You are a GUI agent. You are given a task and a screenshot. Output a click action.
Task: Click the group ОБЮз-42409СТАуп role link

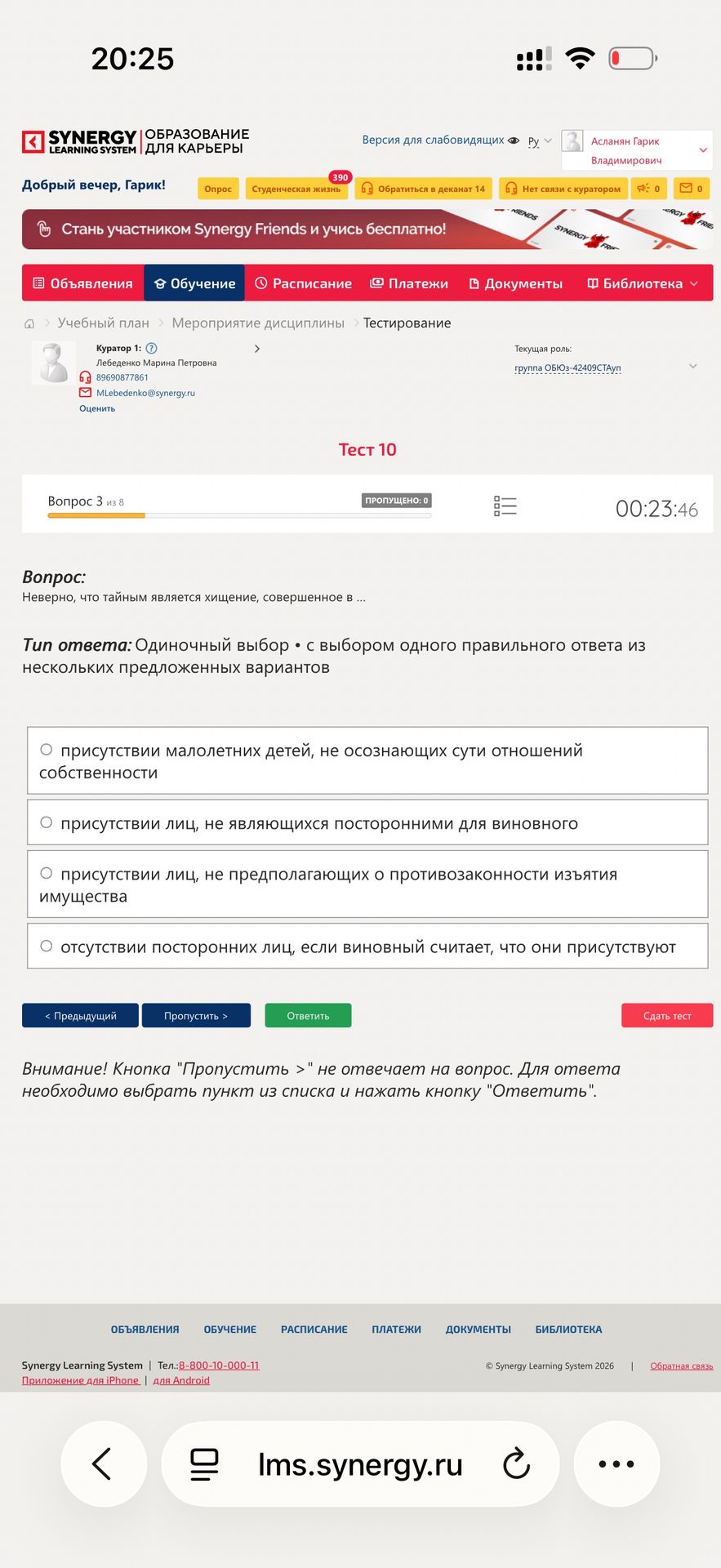567,367
